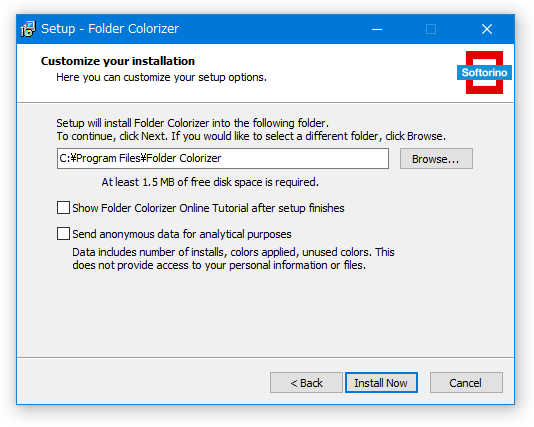
Task: Minimize the Setup window
Action: point(377,29)
